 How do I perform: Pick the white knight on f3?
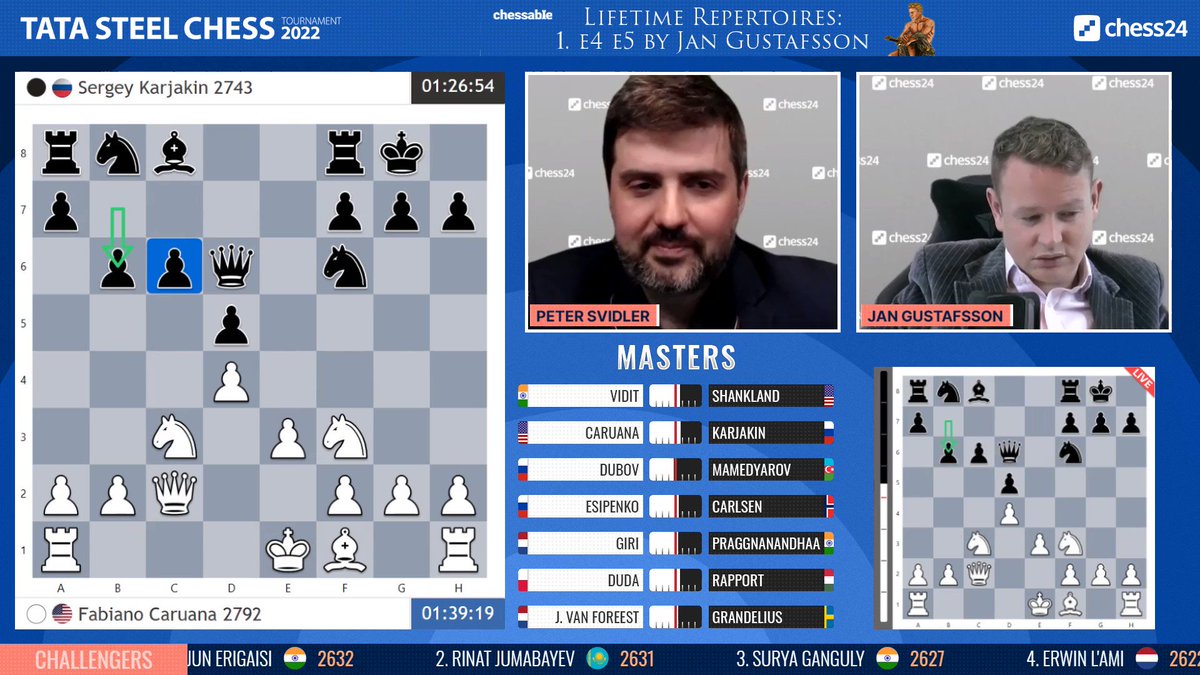click(x=345, y=436)
